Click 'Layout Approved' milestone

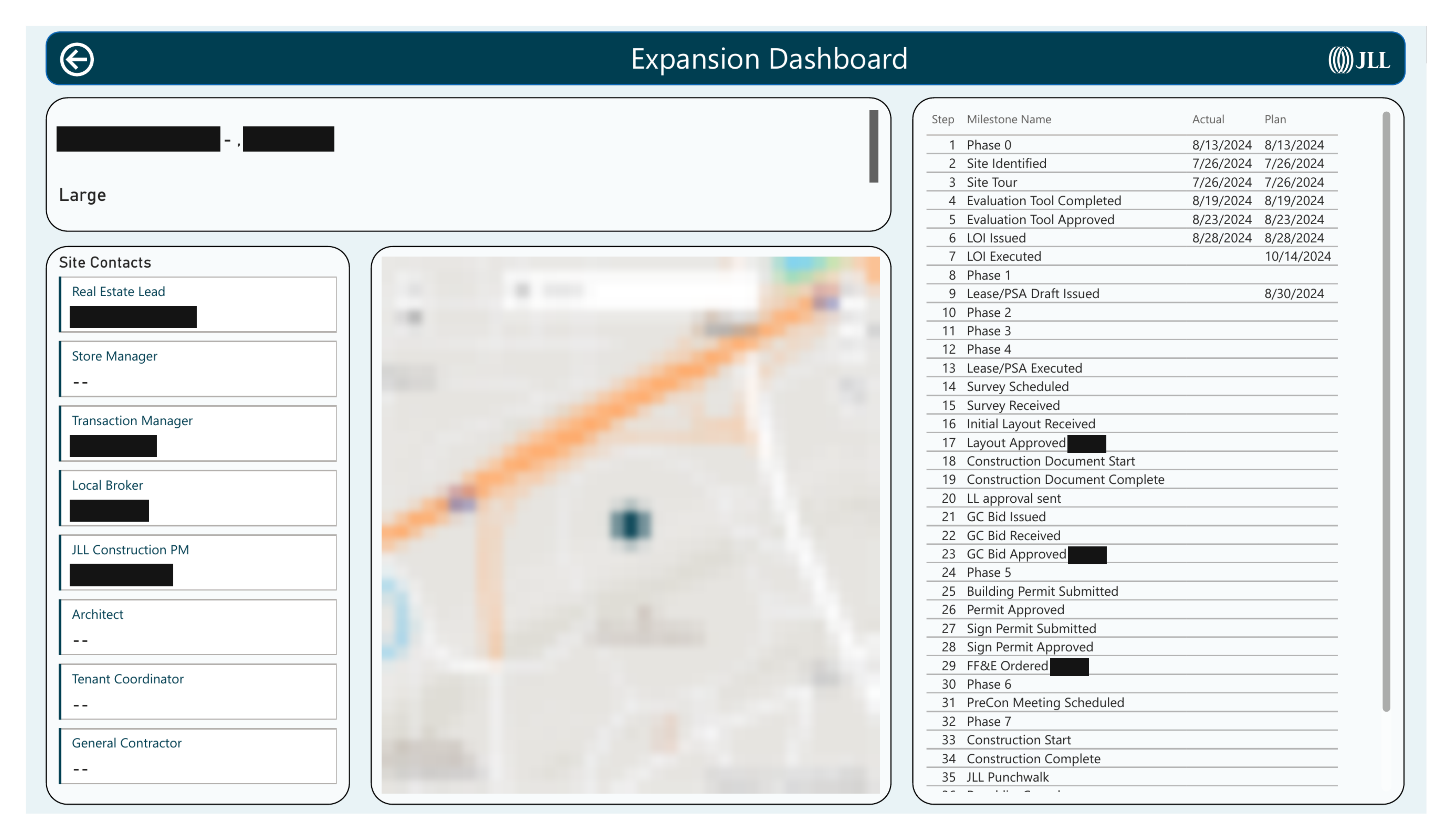click(x=1016, y=443)
